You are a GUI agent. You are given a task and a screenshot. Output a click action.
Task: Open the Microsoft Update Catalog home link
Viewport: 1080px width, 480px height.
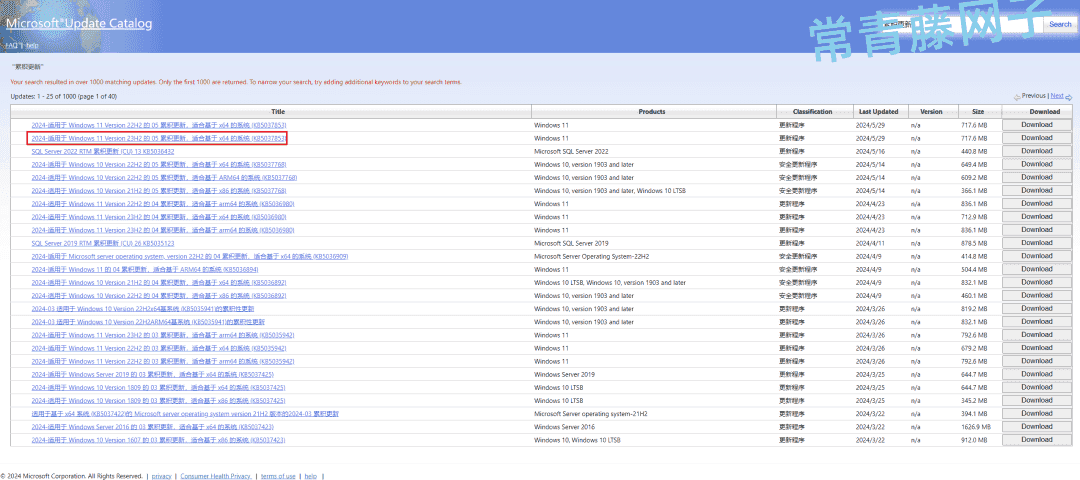(x=79, y=23)
